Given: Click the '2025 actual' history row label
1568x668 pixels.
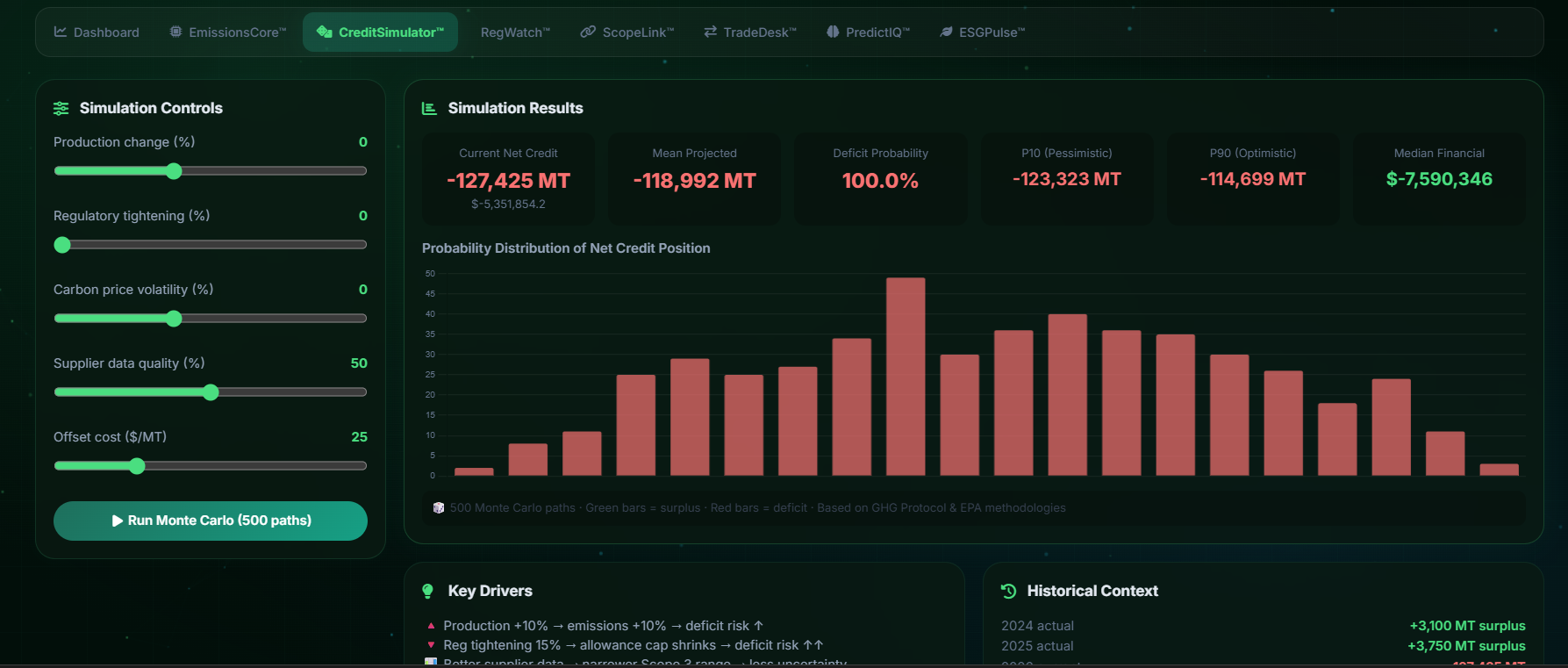Looking at the screenshot, I should (x=1037, y=646).
